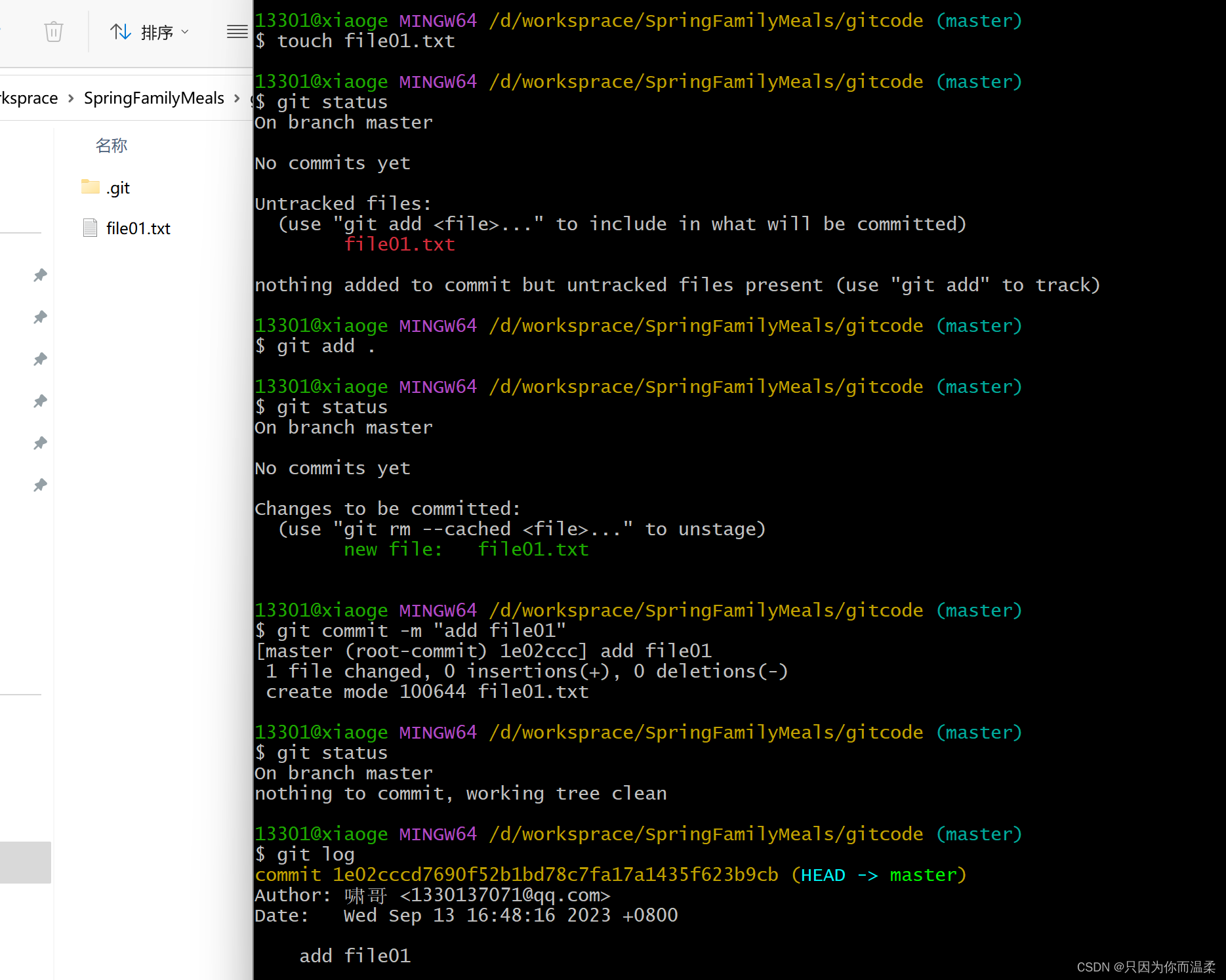This screenshot has height=980, width=1226.
Task: Click the ksprace breadcrumb segment
Action: tap(29, 98)
